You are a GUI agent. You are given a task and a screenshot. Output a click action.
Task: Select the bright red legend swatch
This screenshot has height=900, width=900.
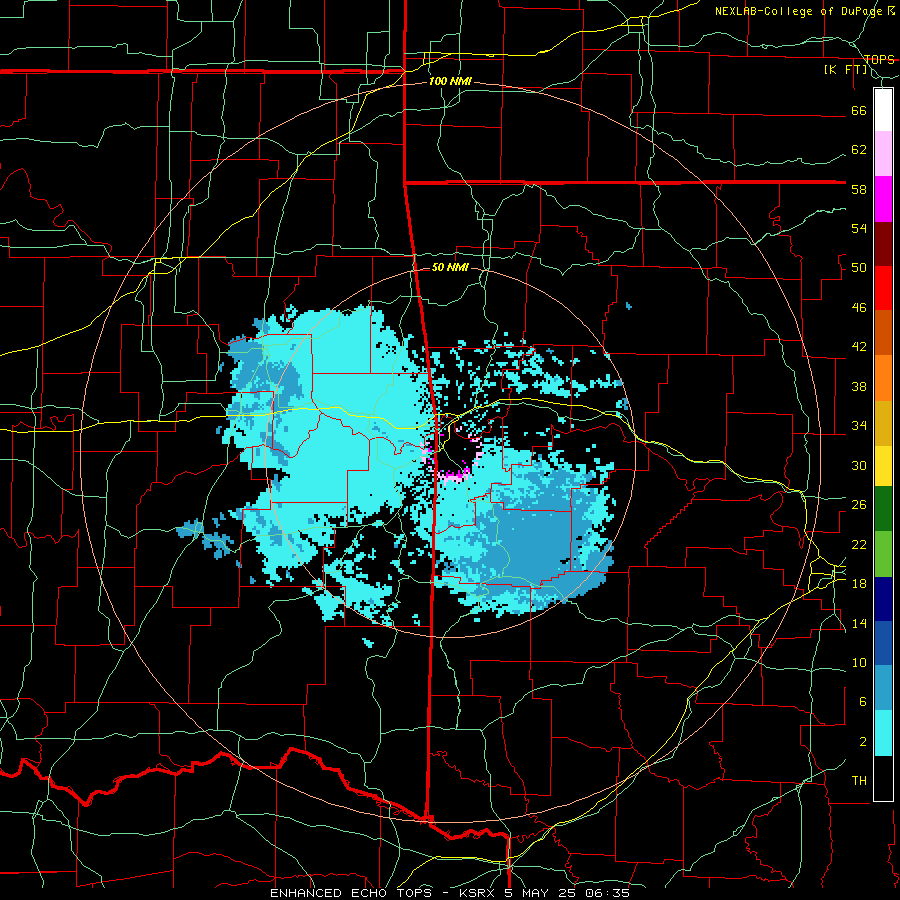click(883, 288)
